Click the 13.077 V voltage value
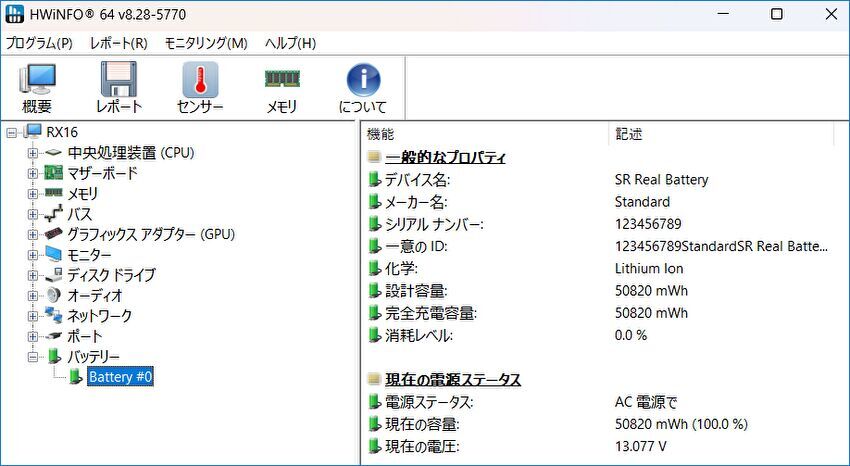Screen dimensions: 850x466 tap(641, 446)
